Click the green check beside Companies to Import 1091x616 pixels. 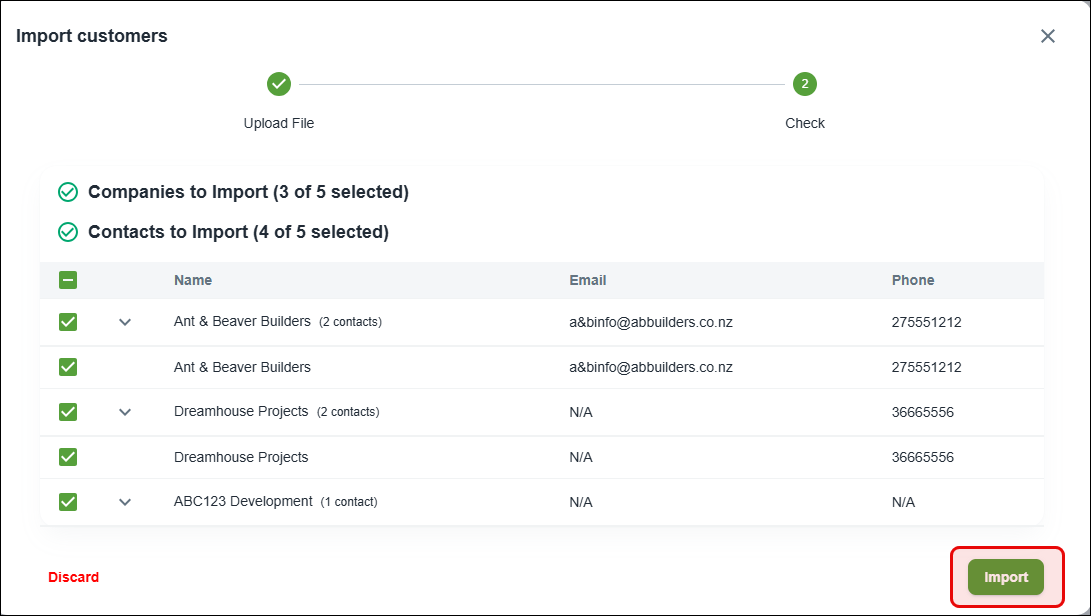tap(68, 191)
